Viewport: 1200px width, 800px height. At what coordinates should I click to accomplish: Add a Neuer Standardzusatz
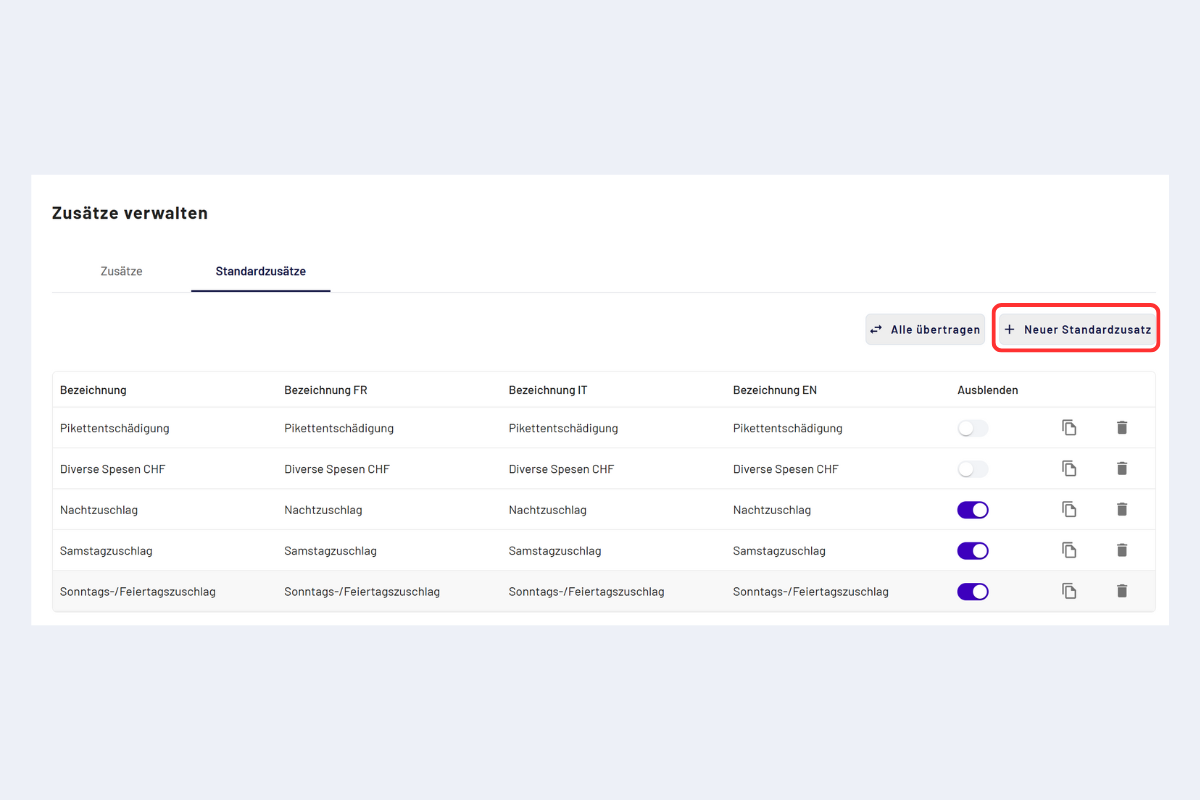click(1077, 329)
